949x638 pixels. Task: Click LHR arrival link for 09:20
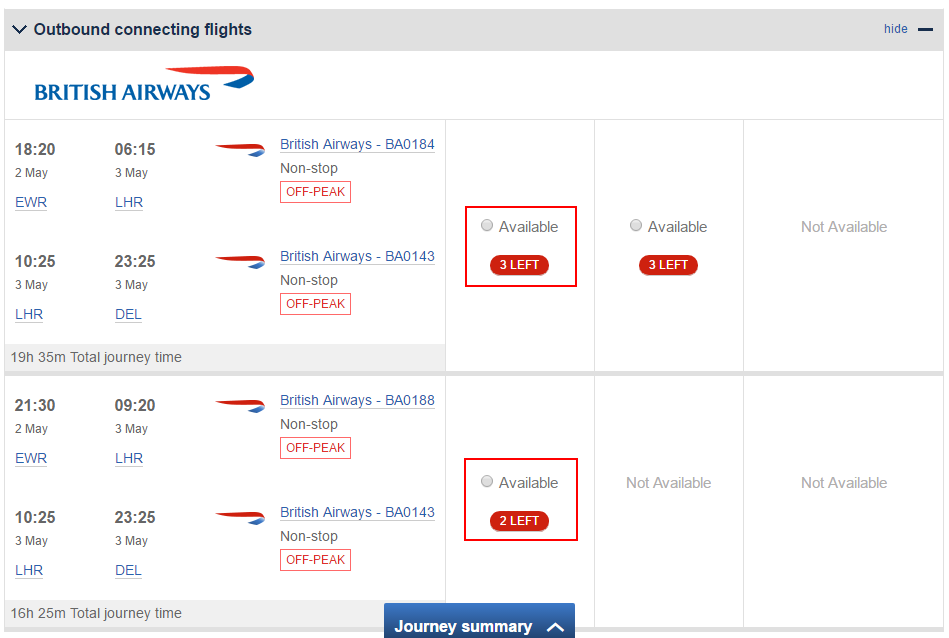(129, 458)
